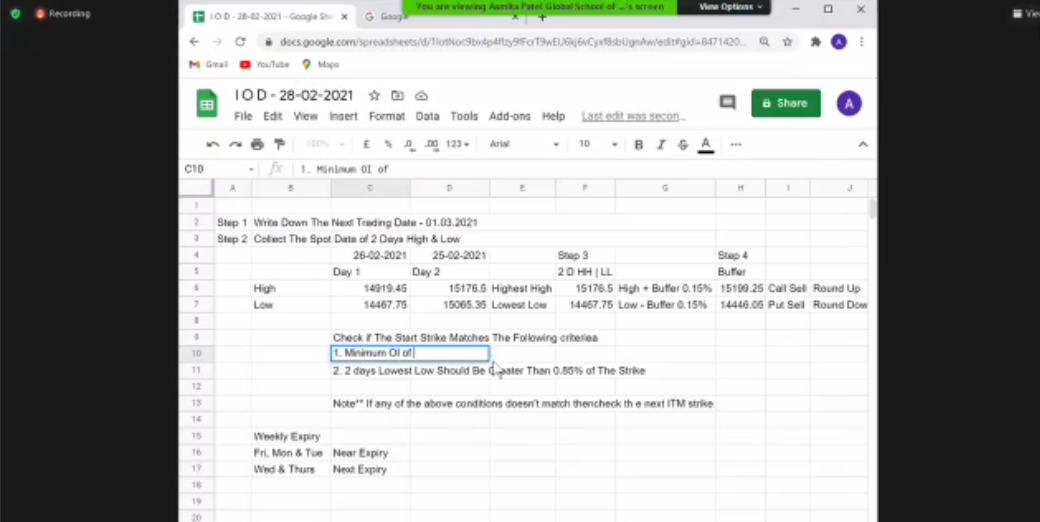Click the print icon
1040x522 pixels.
[257, 145]
